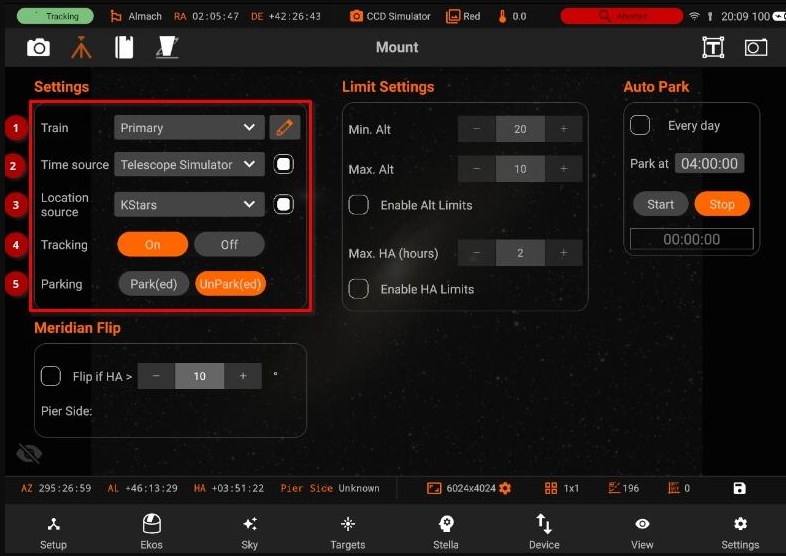
Task: Open the Stella assistant tab
Action: (446, 533)
